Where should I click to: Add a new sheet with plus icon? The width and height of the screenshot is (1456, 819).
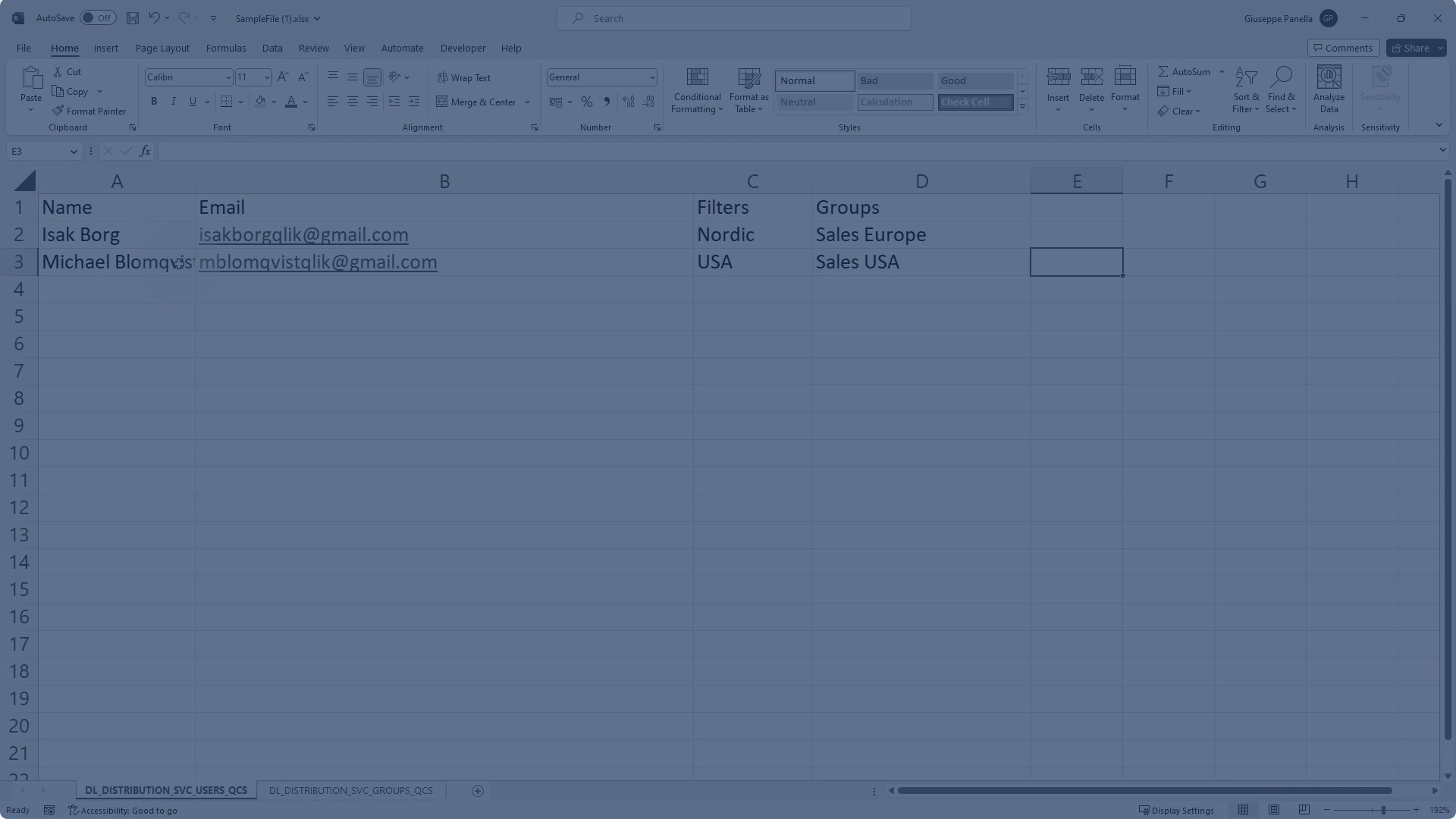(478, 791)
